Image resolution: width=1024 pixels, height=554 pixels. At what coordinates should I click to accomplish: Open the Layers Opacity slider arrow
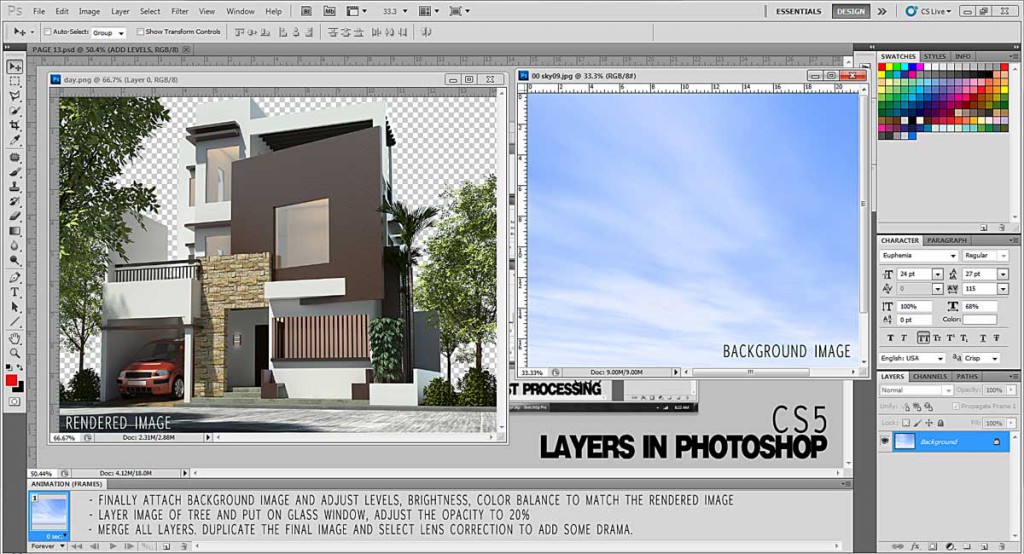[x=1012, y=390]
